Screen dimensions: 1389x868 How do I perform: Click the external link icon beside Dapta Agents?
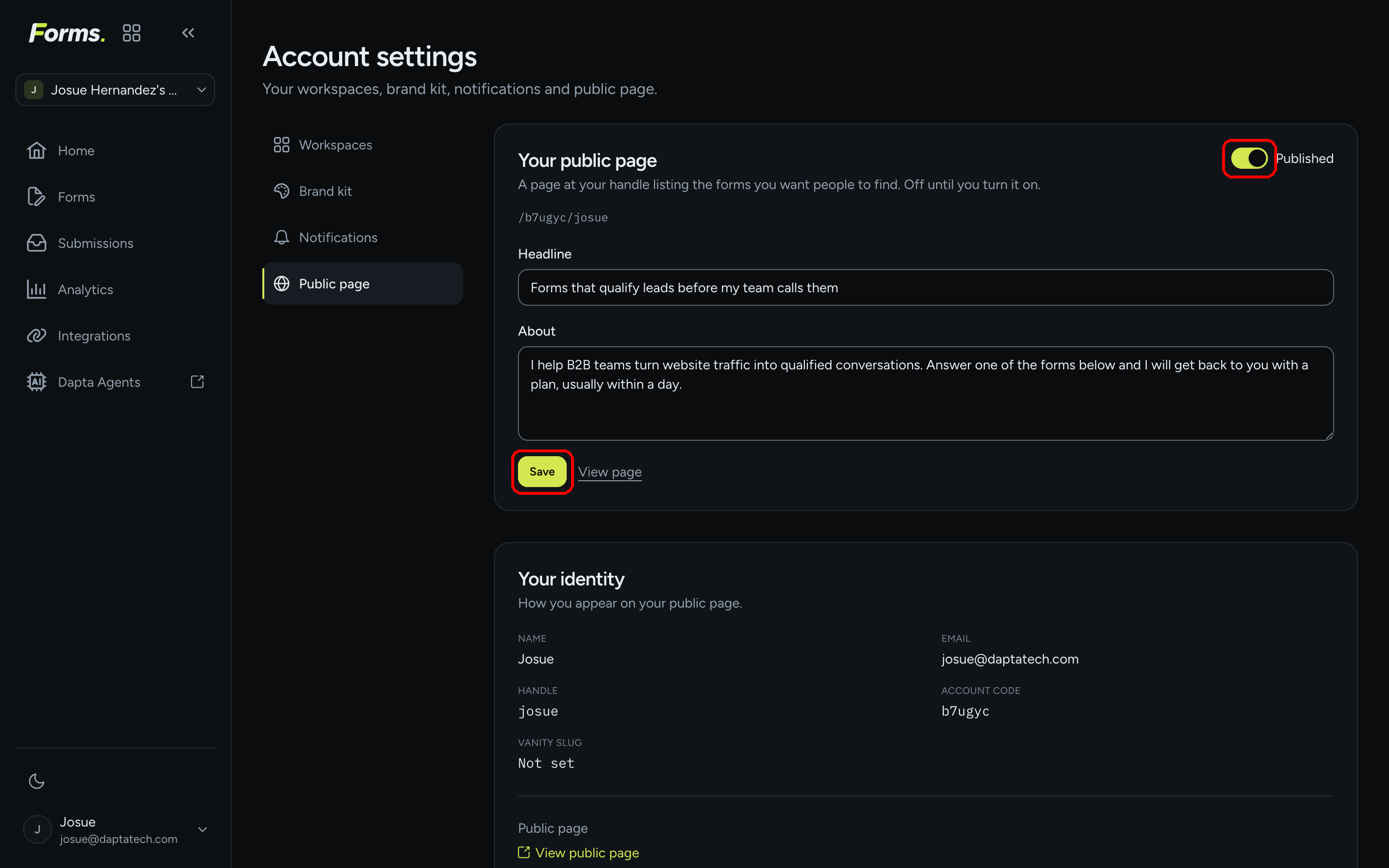(197, 382)
